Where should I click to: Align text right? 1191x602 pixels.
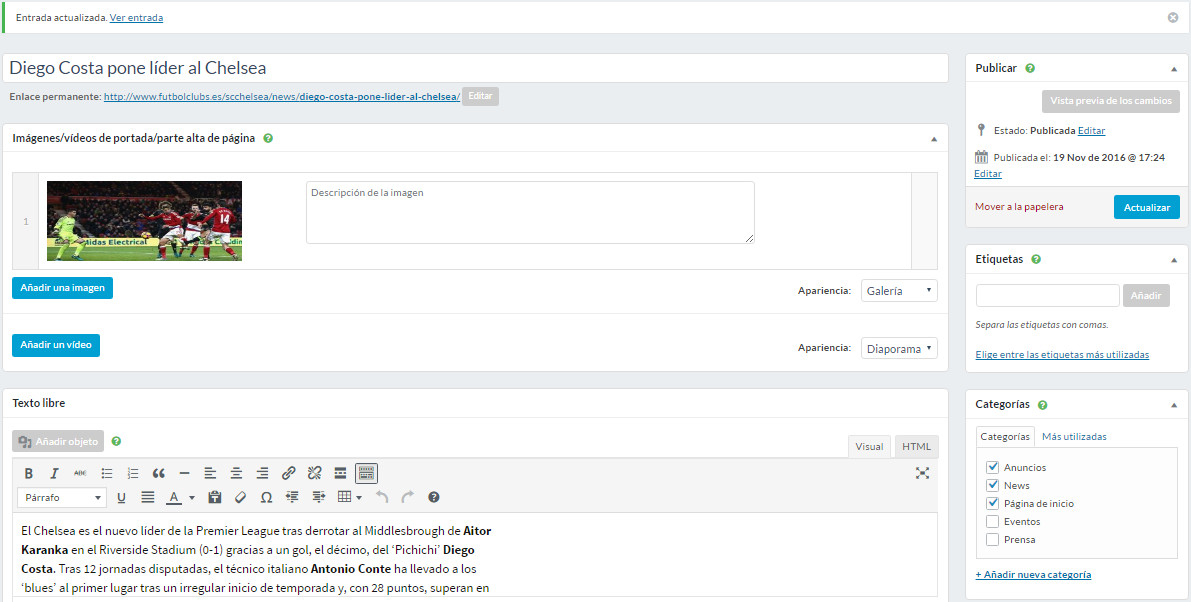(x=262, y=474)
